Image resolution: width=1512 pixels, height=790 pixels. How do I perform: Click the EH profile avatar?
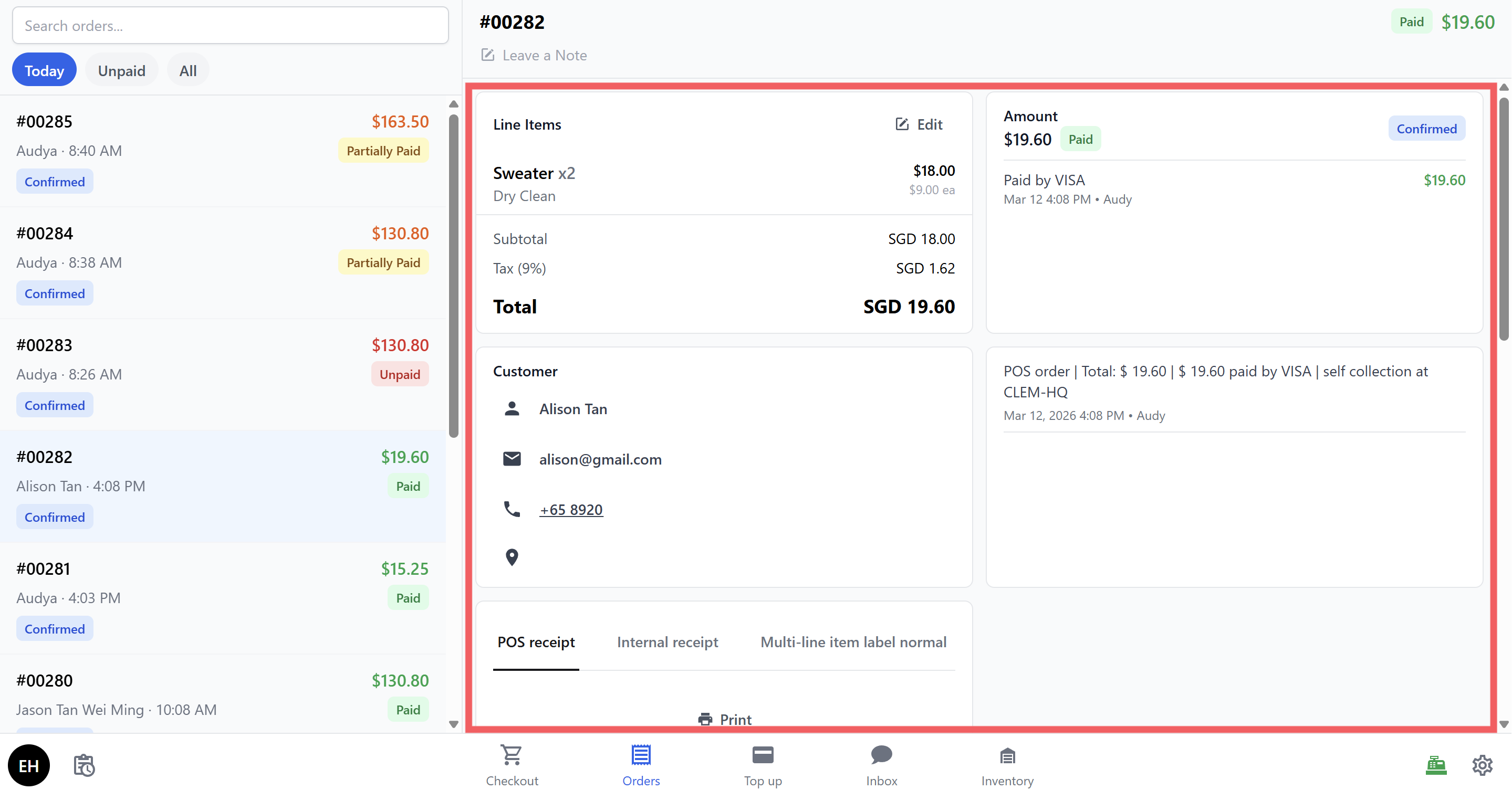click(x=29, y=765)
